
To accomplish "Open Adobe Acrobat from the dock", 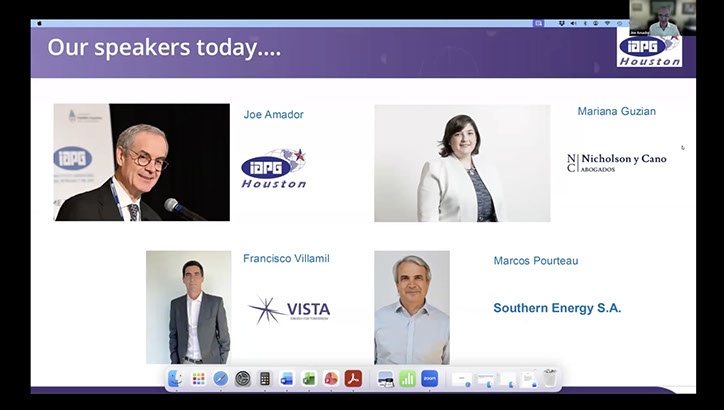I will 353,379.
